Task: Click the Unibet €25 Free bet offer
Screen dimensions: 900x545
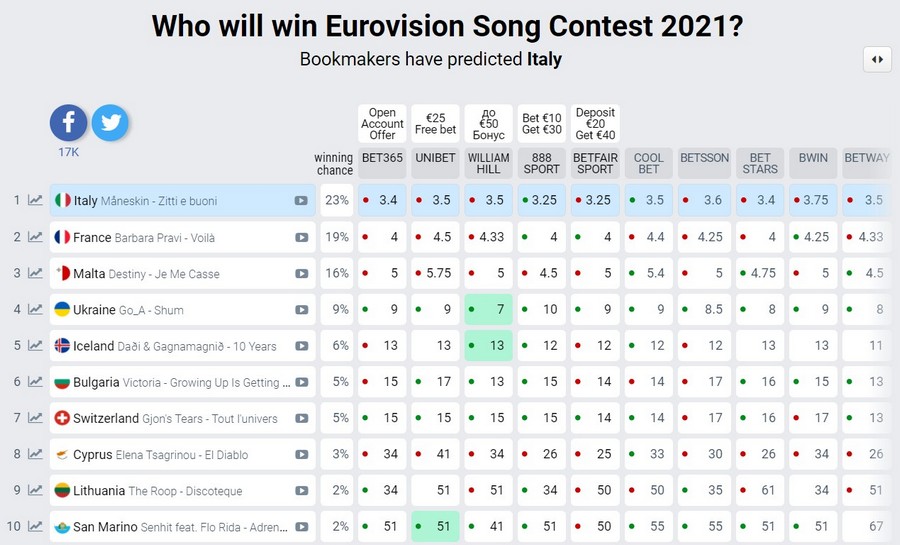Action: (435, 124)
